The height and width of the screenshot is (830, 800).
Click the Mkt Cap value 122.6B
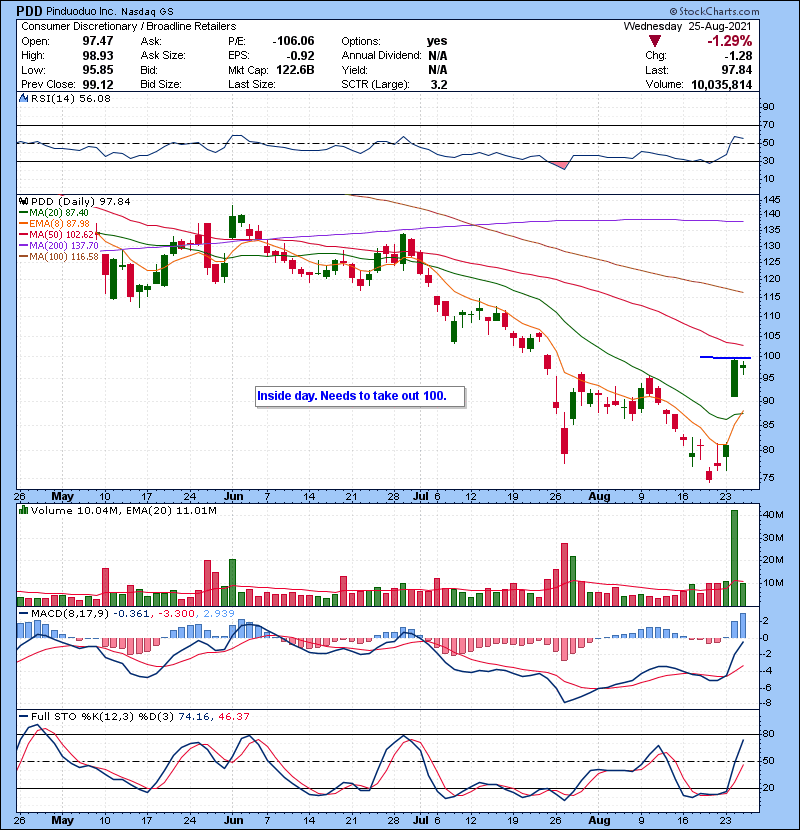pos(295,70)
